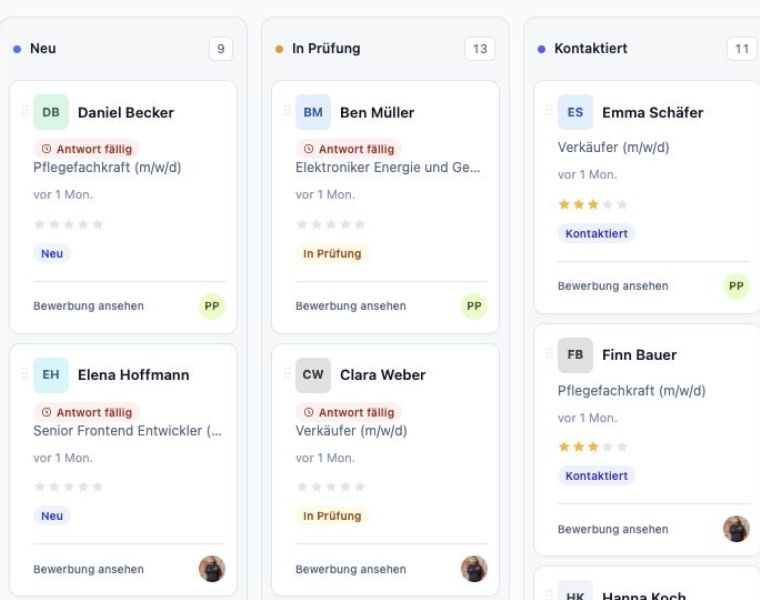Change Emma Schäfer's three-star rating
The height and width of the screenshot is (600, 760).
(x=593, y=204)
